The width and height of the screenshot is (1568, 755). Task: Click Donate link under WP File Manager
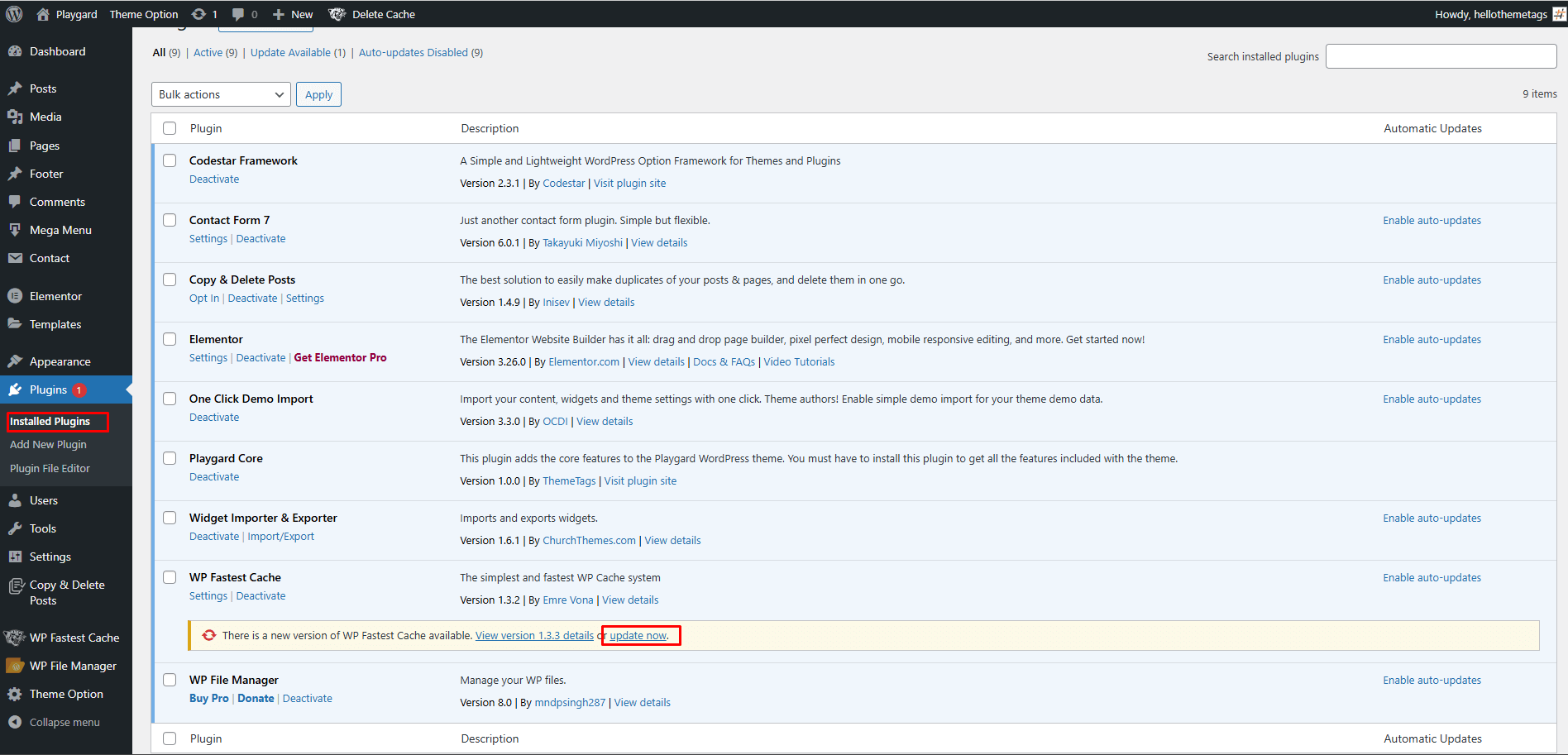[256, 698]
